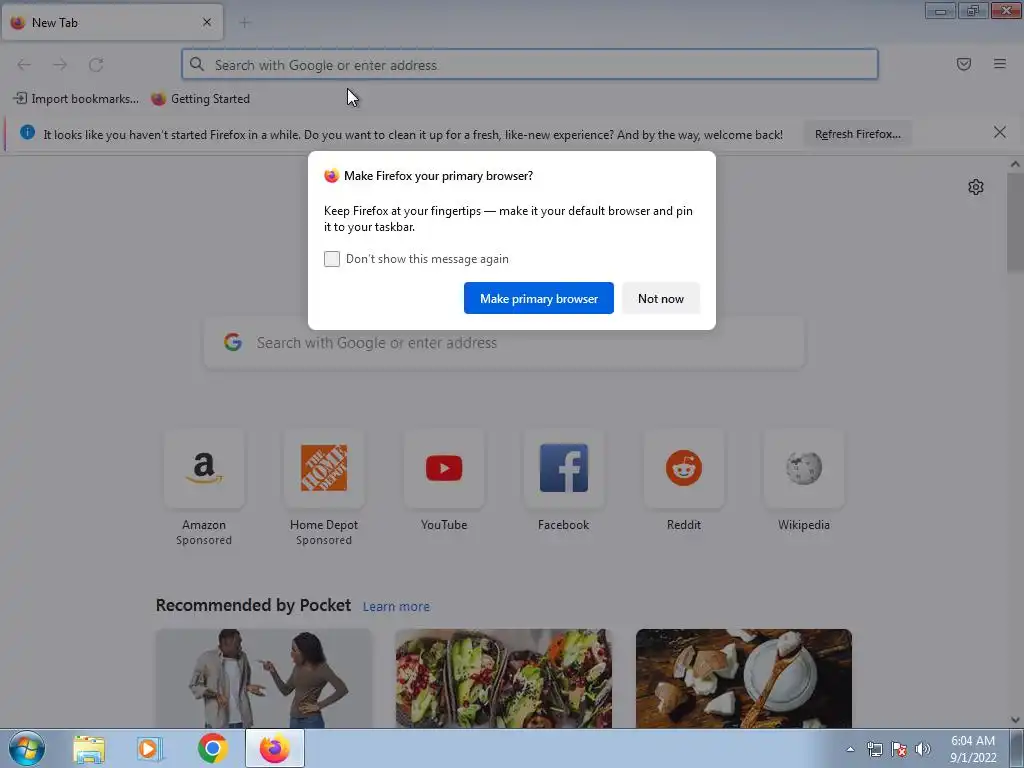The width and height of the screenshot is (1024, 768).
Task: Click the scrollbar up arrow
Action: pos(1015,165)
